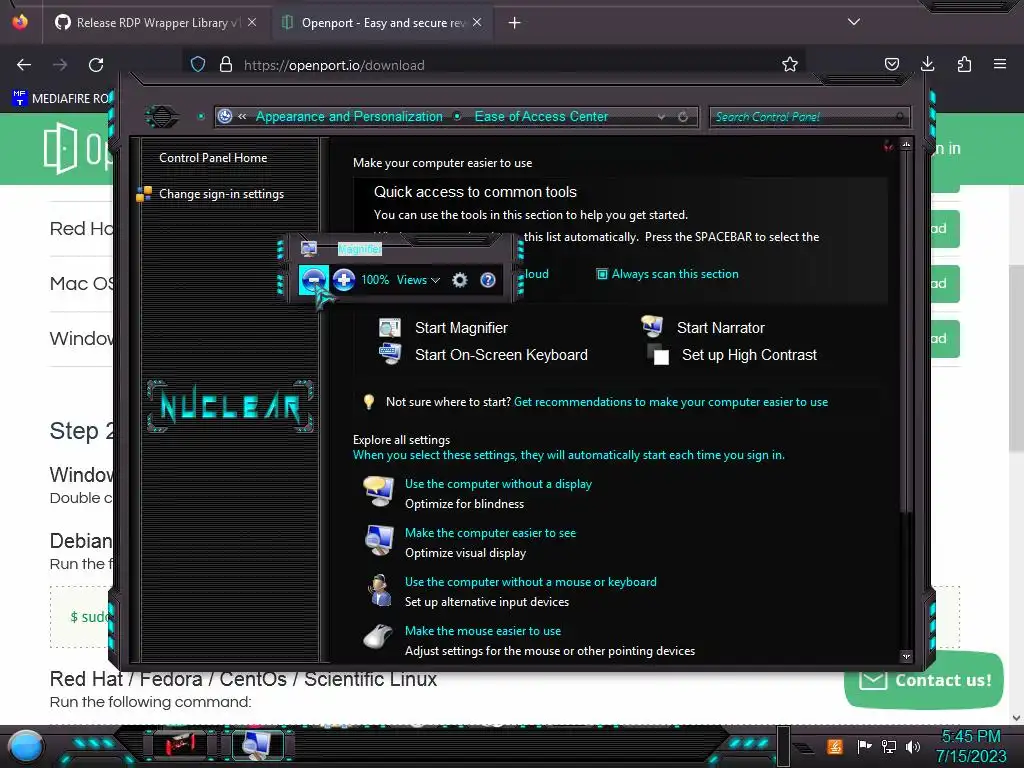
Task: Go to Control Panel Home
Action: coord(213,158)
